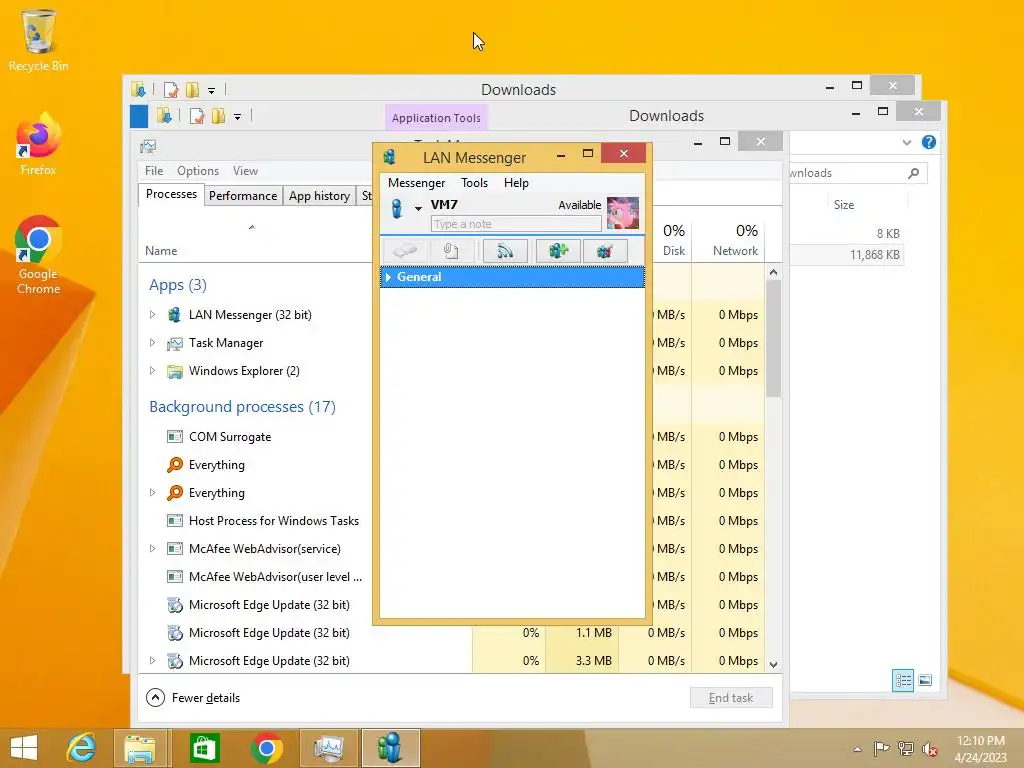Image resolution: width=1024 pixels, height=768 pixels.
Task: Click the Firefox desktop shortcut
Action: click(x=38, y=144)
